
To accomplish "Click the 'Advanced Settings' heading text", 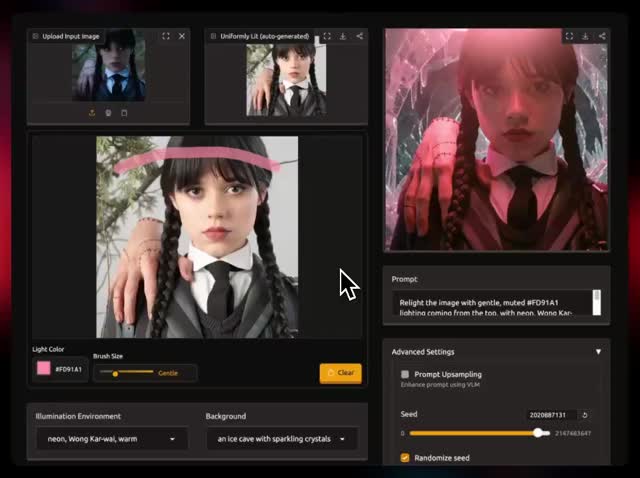I will [423, 352].
